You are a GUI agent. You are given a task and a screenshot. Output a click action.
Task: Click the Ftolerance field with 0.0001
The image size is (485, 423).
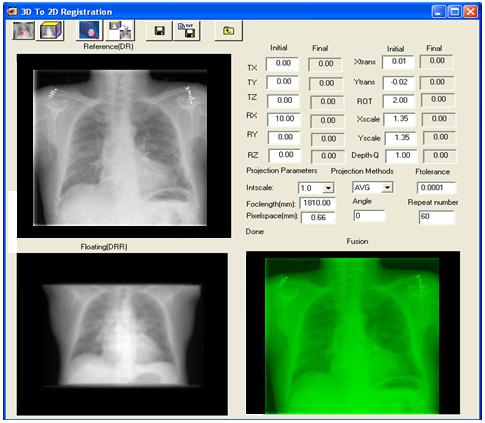pyautogui.click(x=436, y=187)
